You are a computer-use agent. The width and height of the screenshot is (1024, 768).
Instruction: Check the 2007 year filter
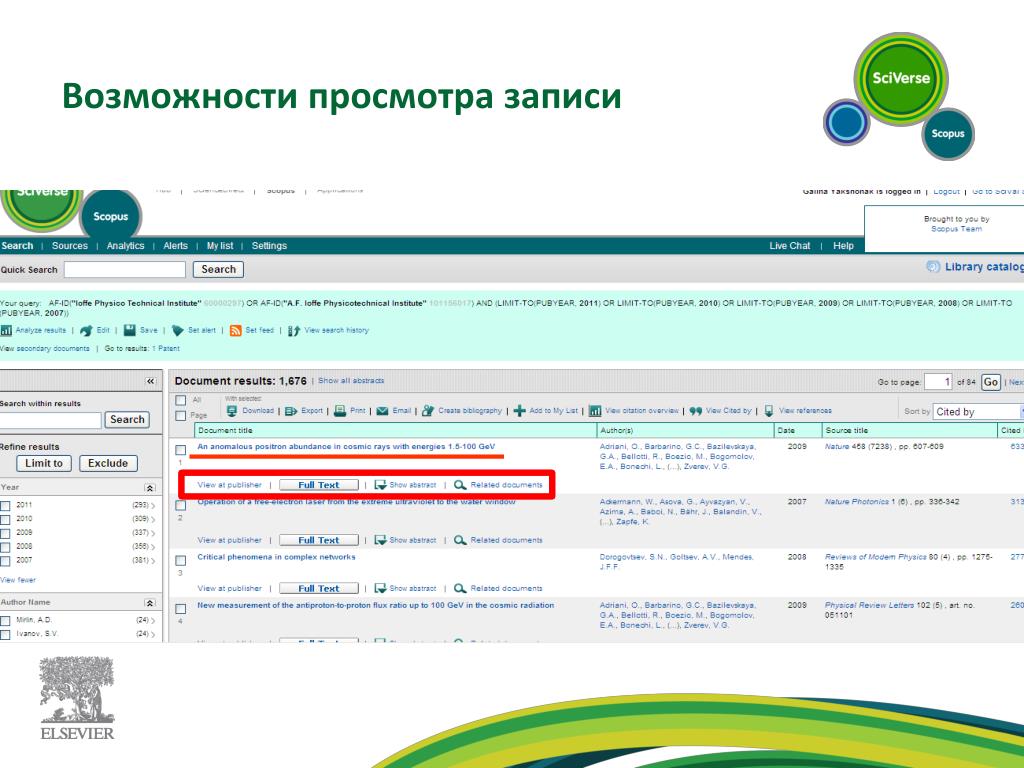pos(5,560)
